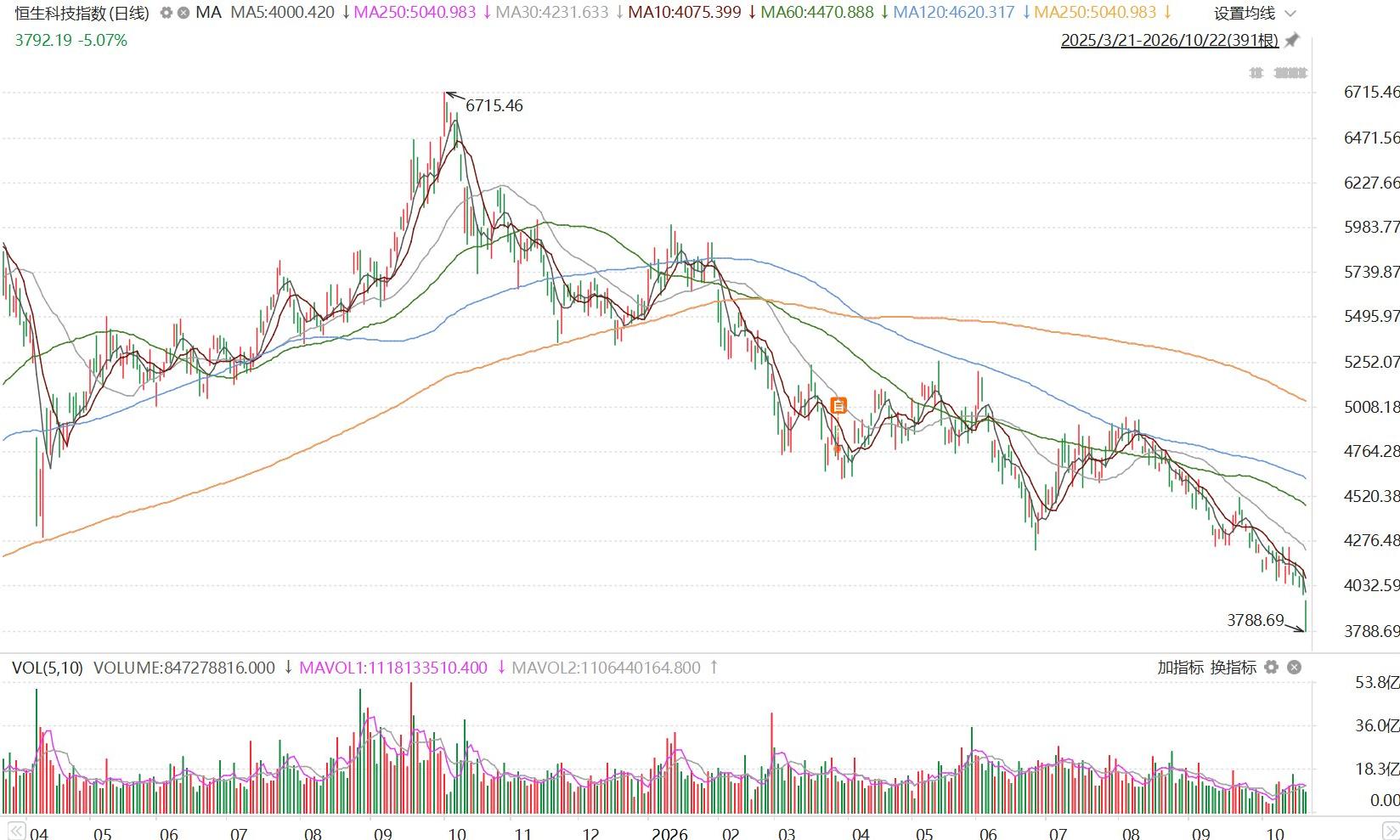The height and width of the screenshot is (840, 1400).
Task: Click the small gray icon beside the pin
Action: (1256, 73)
